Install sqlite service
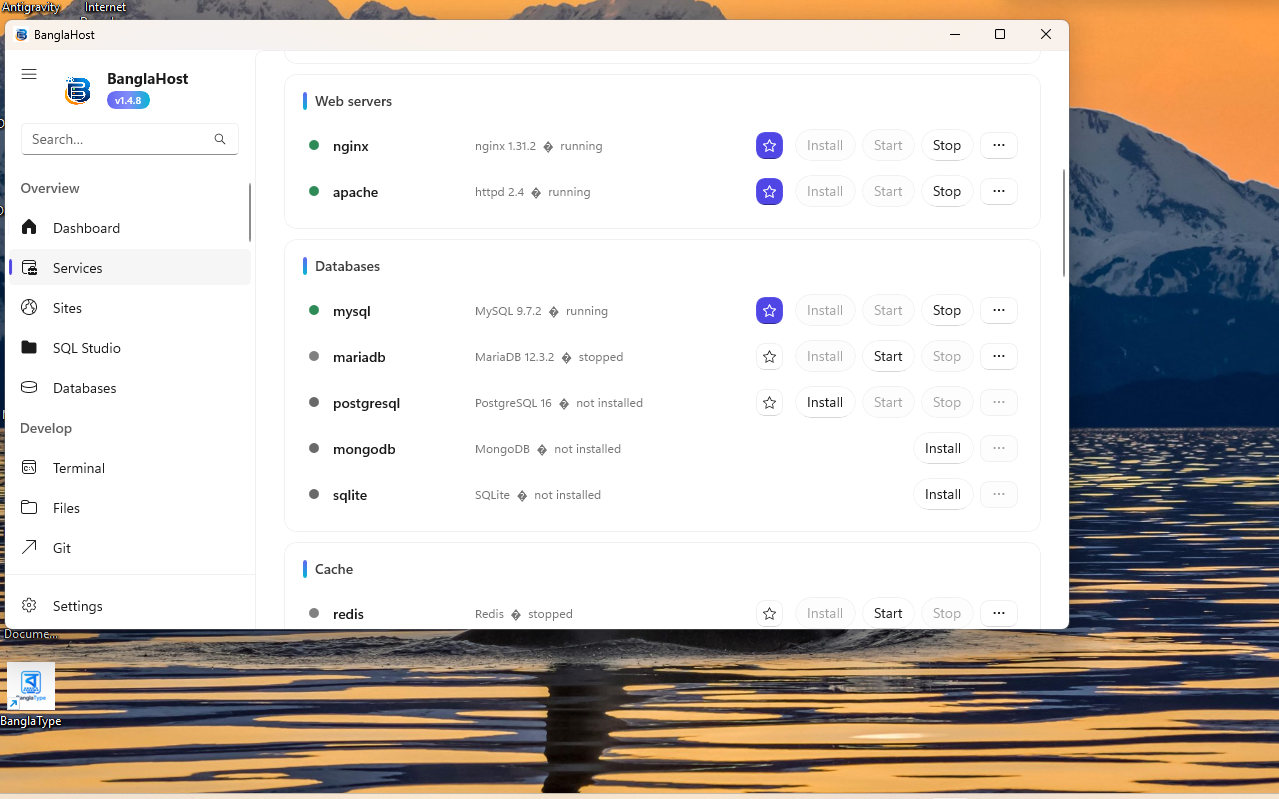Image resolution: width=1279 pixels, height=799 pixels. coord(943,495)
